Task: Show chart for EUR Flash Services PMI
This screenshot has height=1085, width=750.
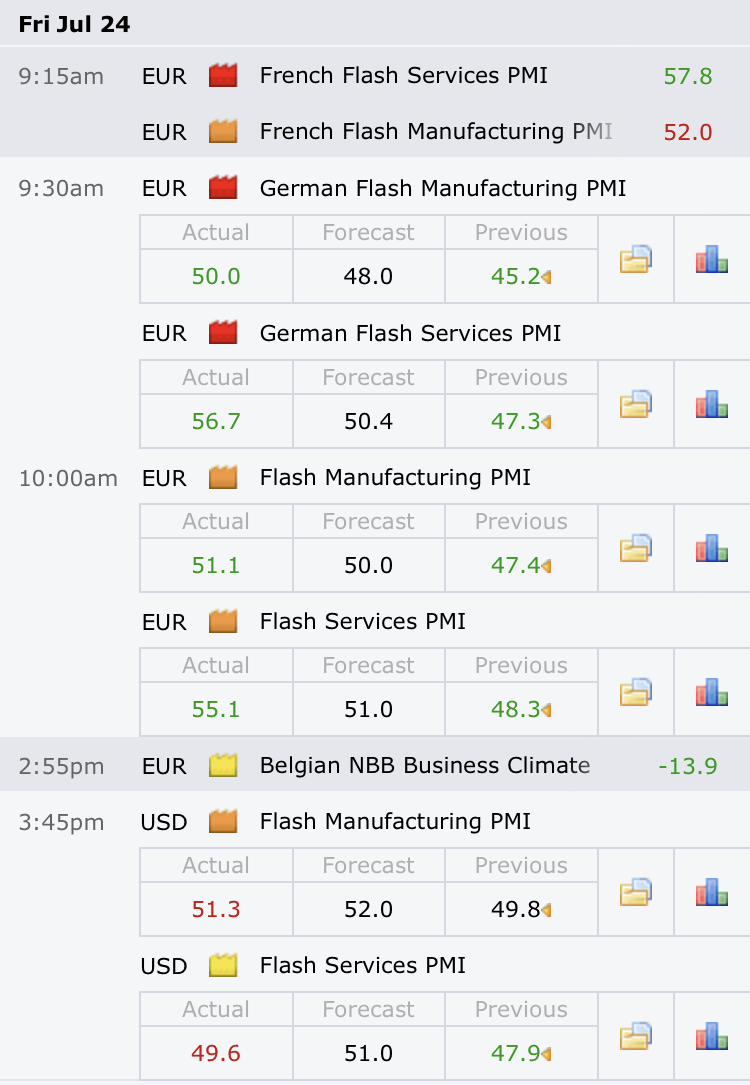Action: (x=711, y=692)
